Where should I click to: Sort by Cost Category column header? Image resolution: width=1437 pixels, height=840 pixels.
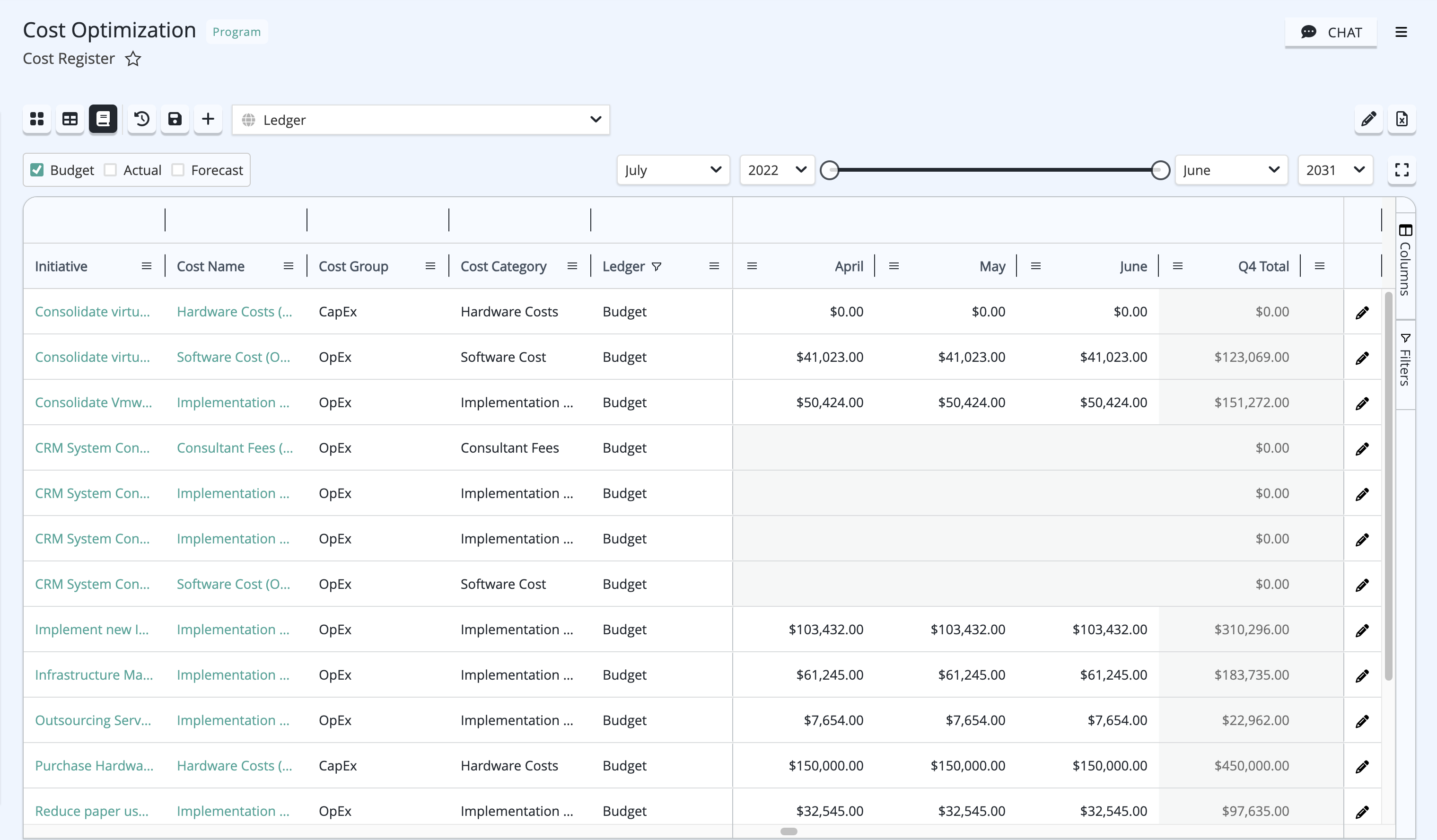504,266
